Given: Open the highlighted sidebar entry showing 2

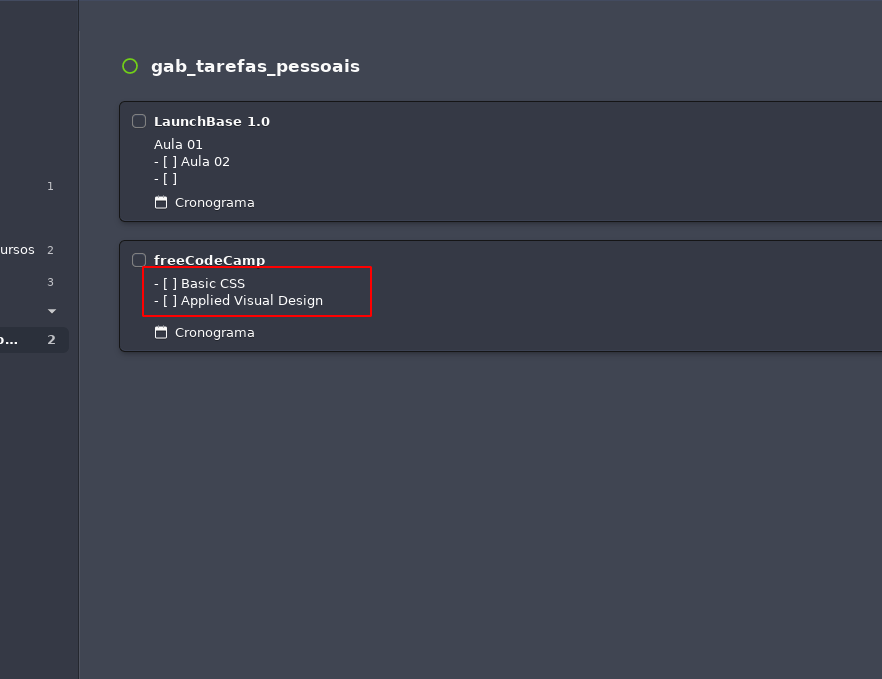Looking at the screenshot, I should tap(33, 339).
